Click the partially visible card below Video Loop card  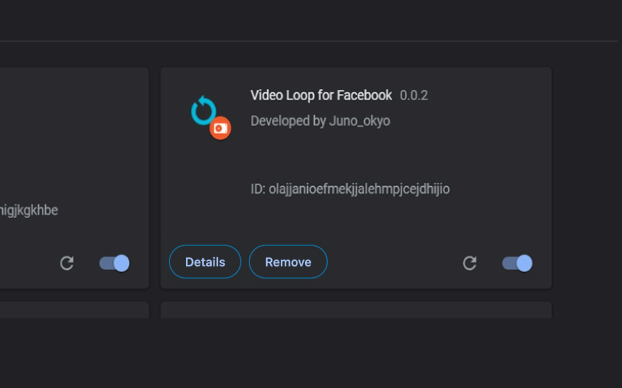click(x=356, y=310)
